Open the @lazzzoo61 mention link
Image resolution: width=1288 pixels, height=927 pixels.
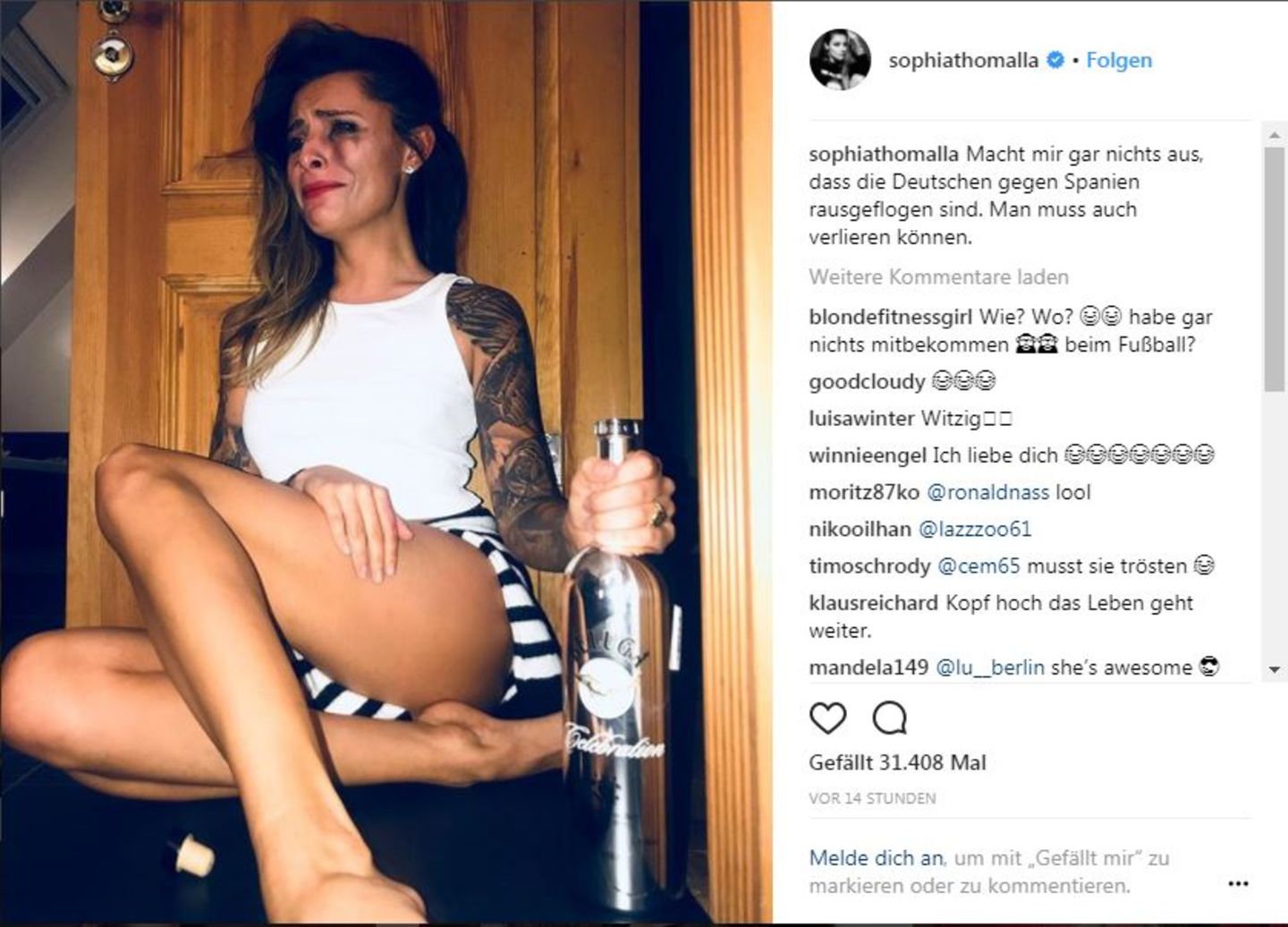point(974,529)
